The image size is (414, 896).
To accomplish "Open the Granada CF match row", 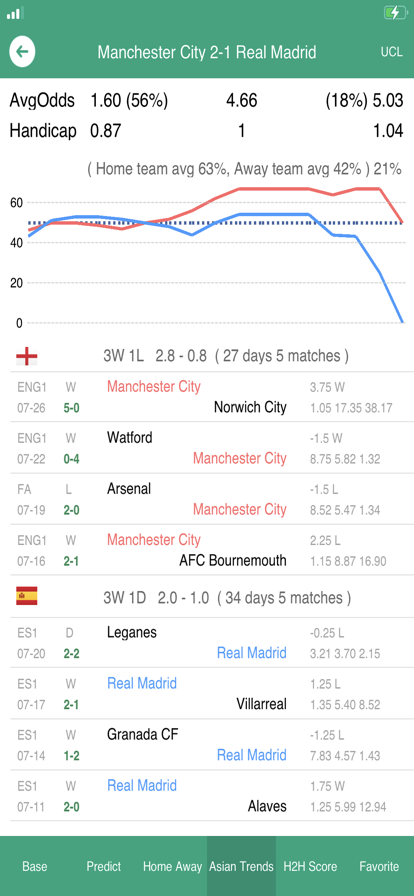I will [207, 744].
